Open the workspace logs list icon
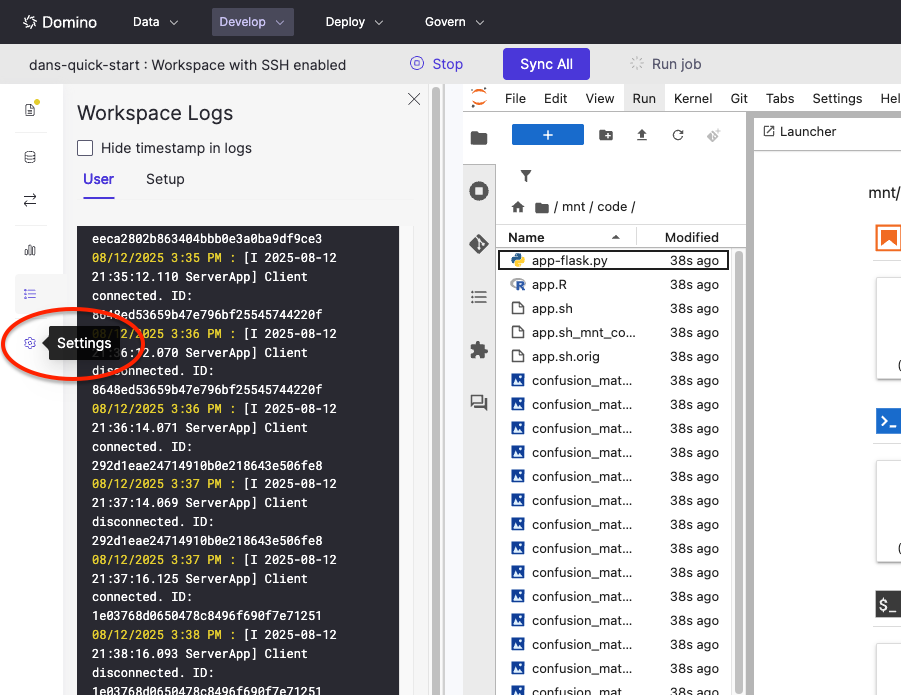 [x=30, y=294]
